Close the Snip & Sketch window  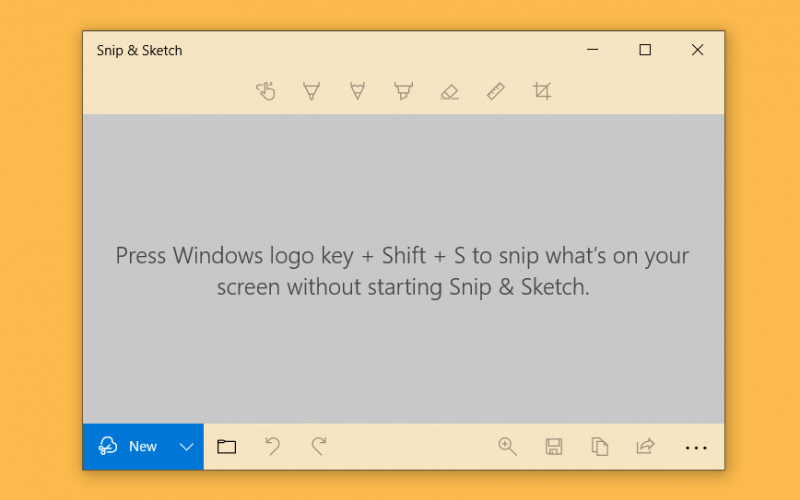coord(697,49)
